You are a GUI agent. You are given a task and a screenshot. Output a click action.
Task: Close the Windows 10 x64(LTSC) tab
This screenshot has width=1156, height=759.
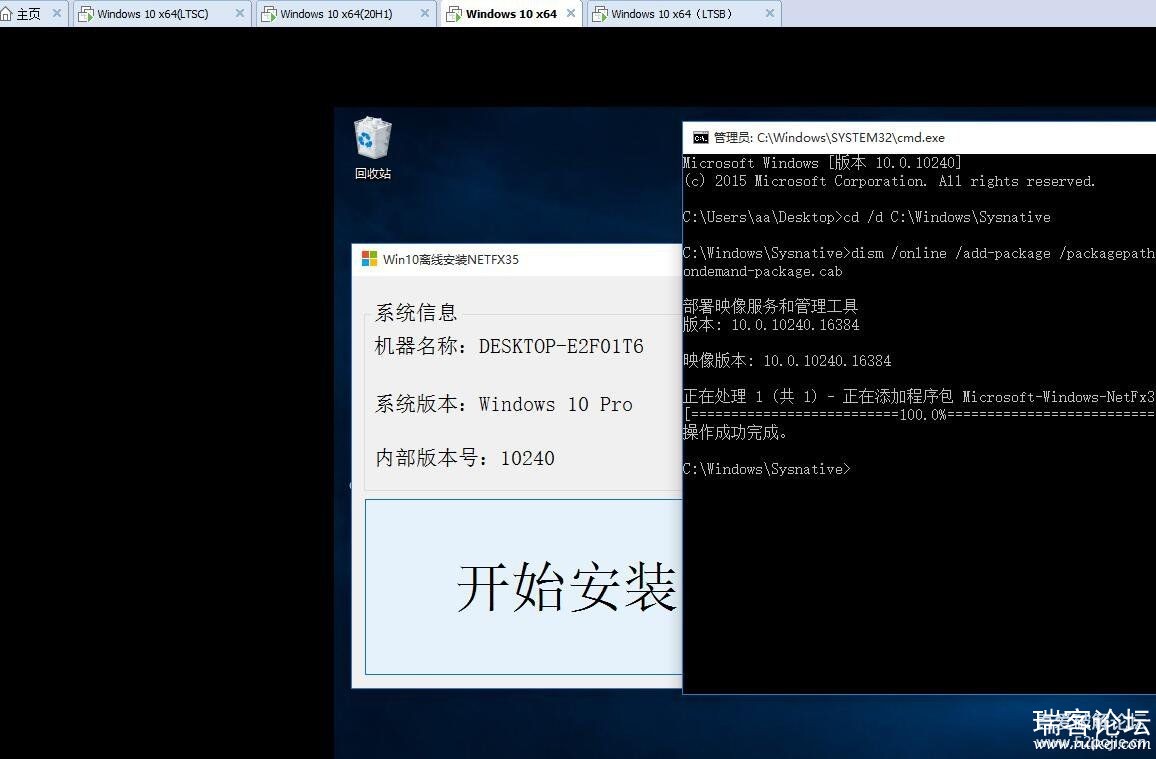coord(240,13)
